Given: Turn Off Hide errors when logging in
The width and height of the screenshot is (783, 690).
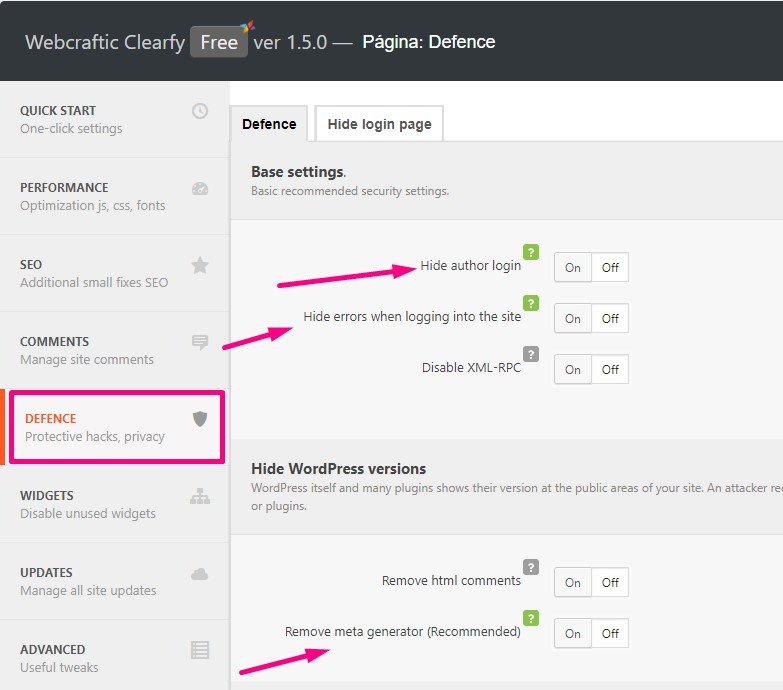Looking at the screenshot, I should (x=610, y=319).
